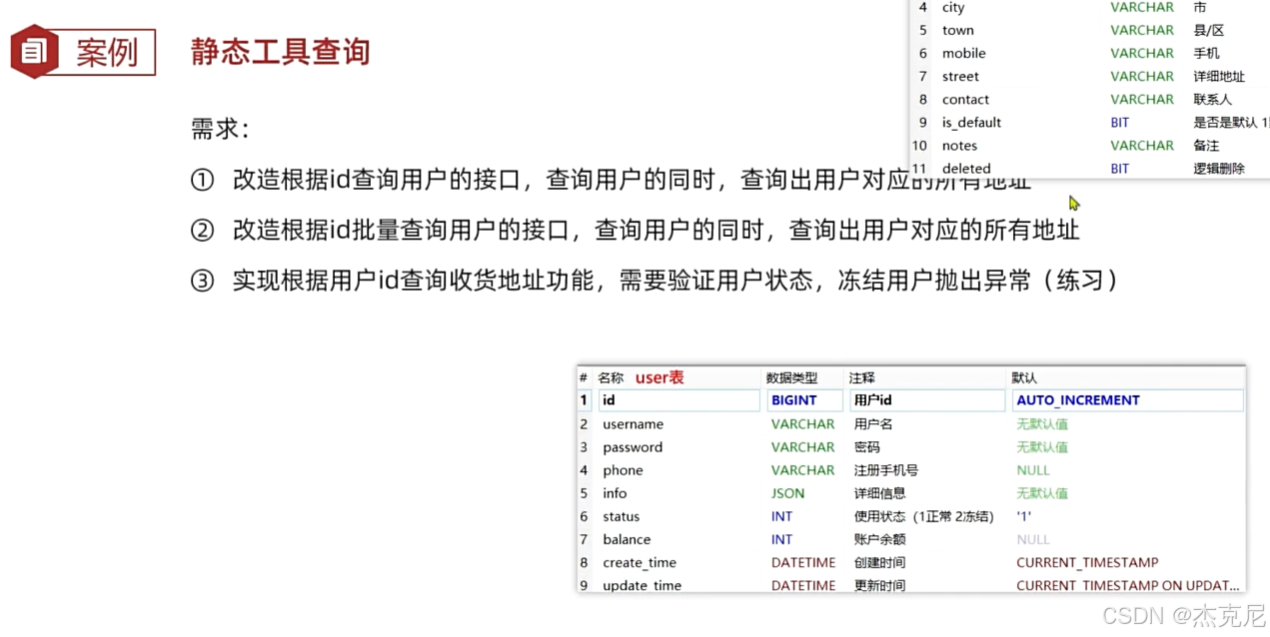Click the CURRENT_TIMESTAMP default of create_time

tap(1087, 562)
